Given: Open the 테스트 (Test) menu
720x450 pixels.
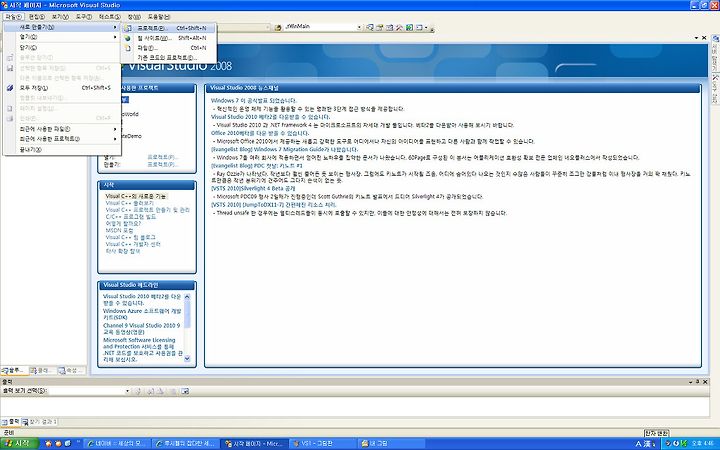Looking at the screenshot, I should tap(109, 17).
